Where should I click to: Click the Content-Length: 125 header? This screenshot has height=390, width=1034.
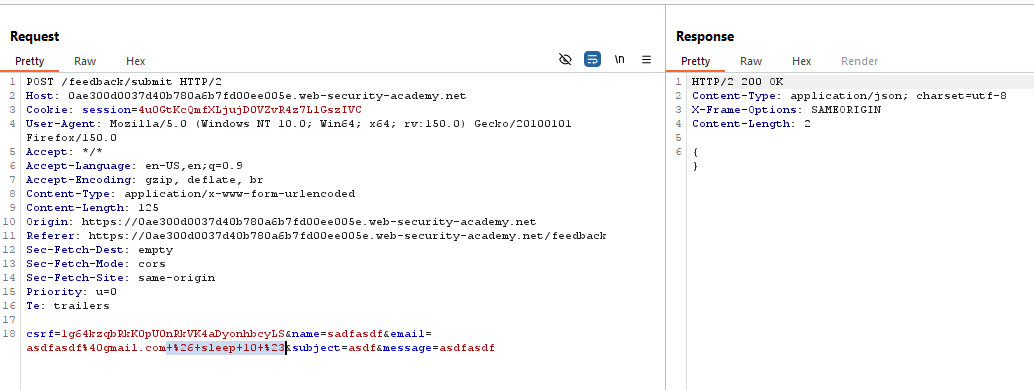tap(92, 207)
